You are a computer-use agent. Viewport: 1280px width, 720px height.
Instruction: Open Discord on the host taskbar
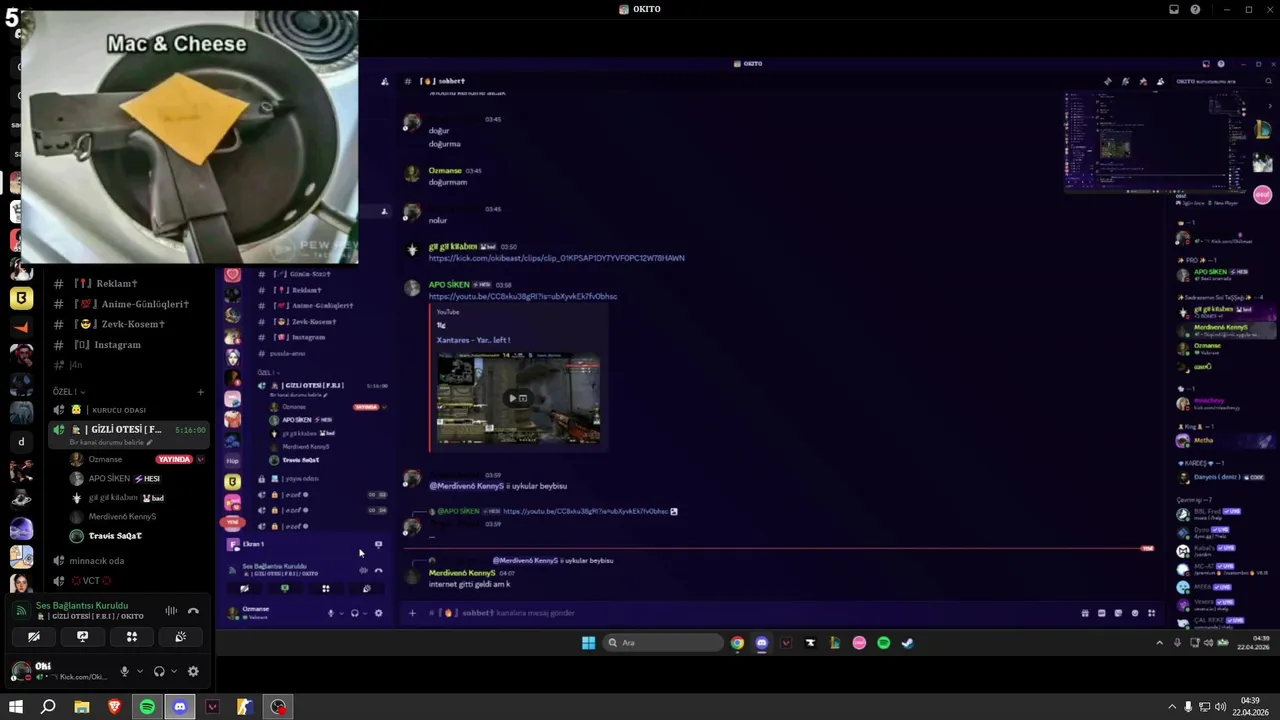coord(180,707)
